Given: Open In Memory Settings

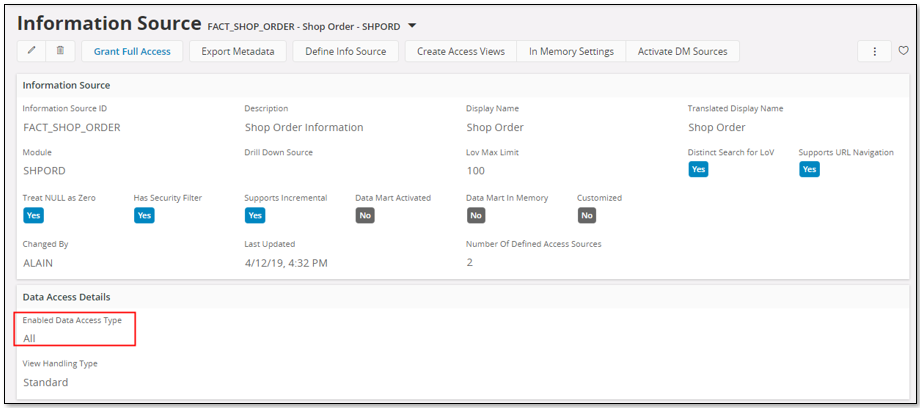Looking at the screenshot, I should tap(571, 51).
